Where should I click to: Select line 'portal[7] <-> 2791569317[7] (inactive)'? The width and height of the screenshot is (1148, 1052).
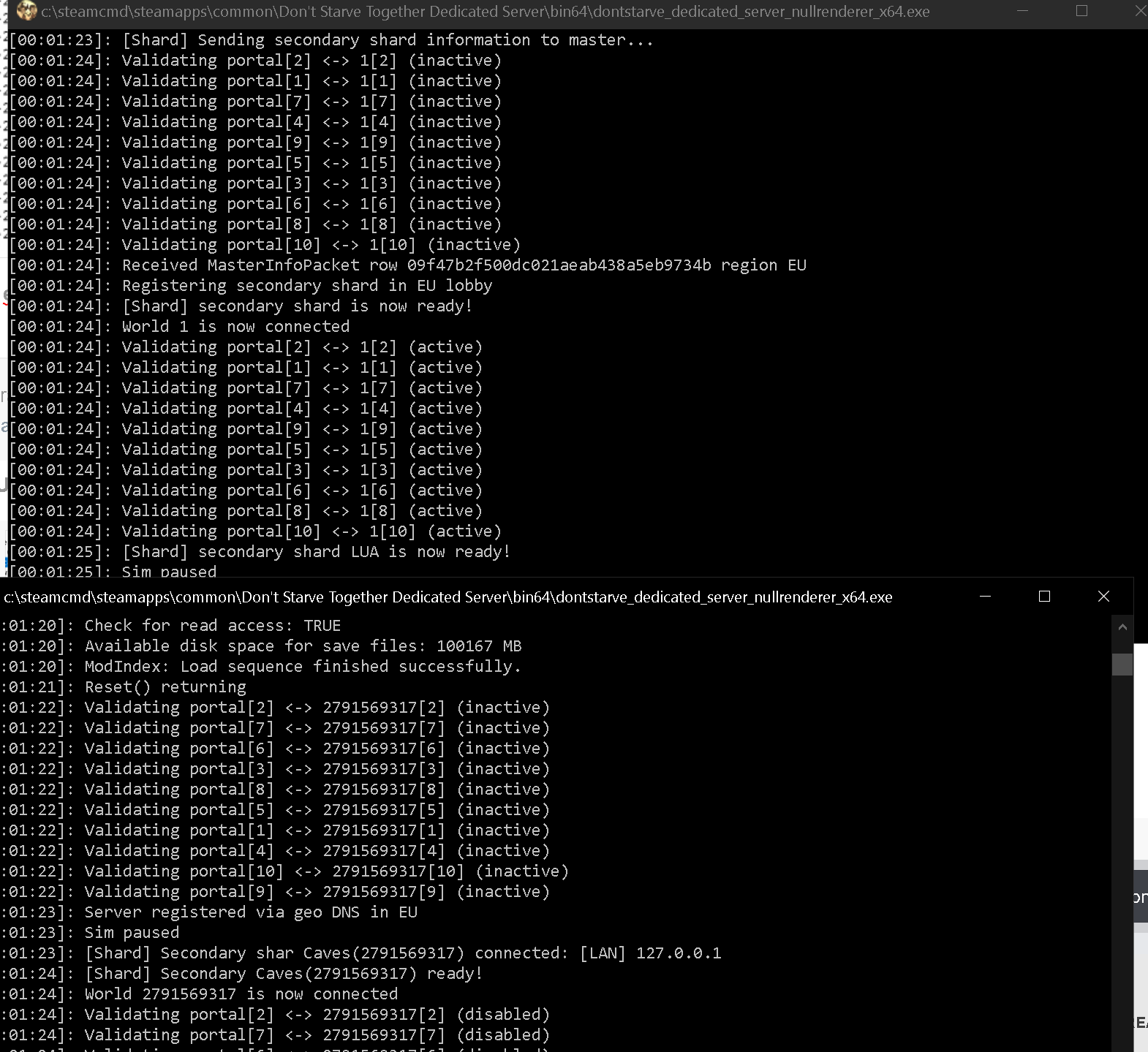point(275,728)
